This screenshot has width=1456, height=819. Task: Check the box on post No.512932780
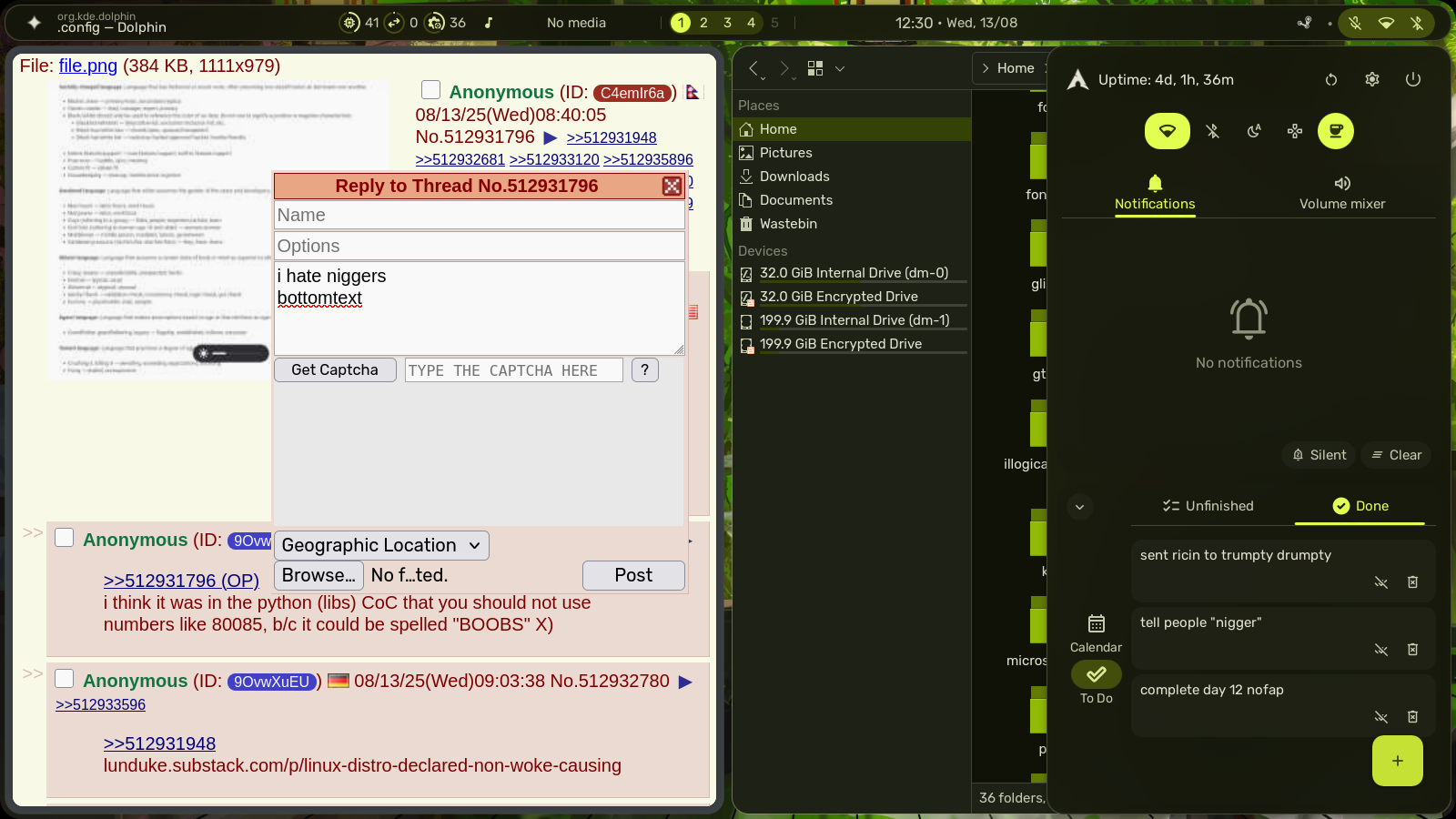(64, 679)
